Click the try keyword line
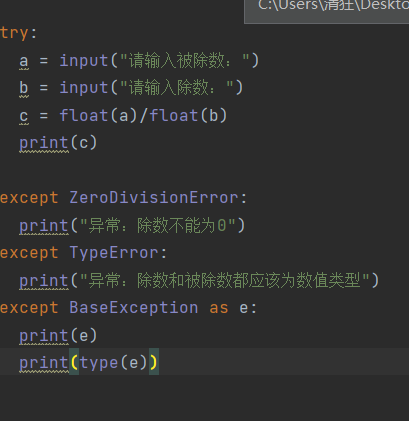 pos(18,33)
